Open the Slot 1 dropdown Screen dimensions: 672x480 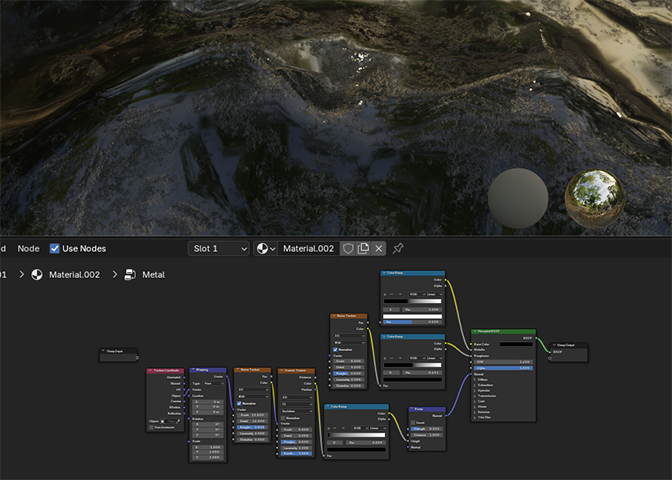pyautogui.click(x=219, y=248)
